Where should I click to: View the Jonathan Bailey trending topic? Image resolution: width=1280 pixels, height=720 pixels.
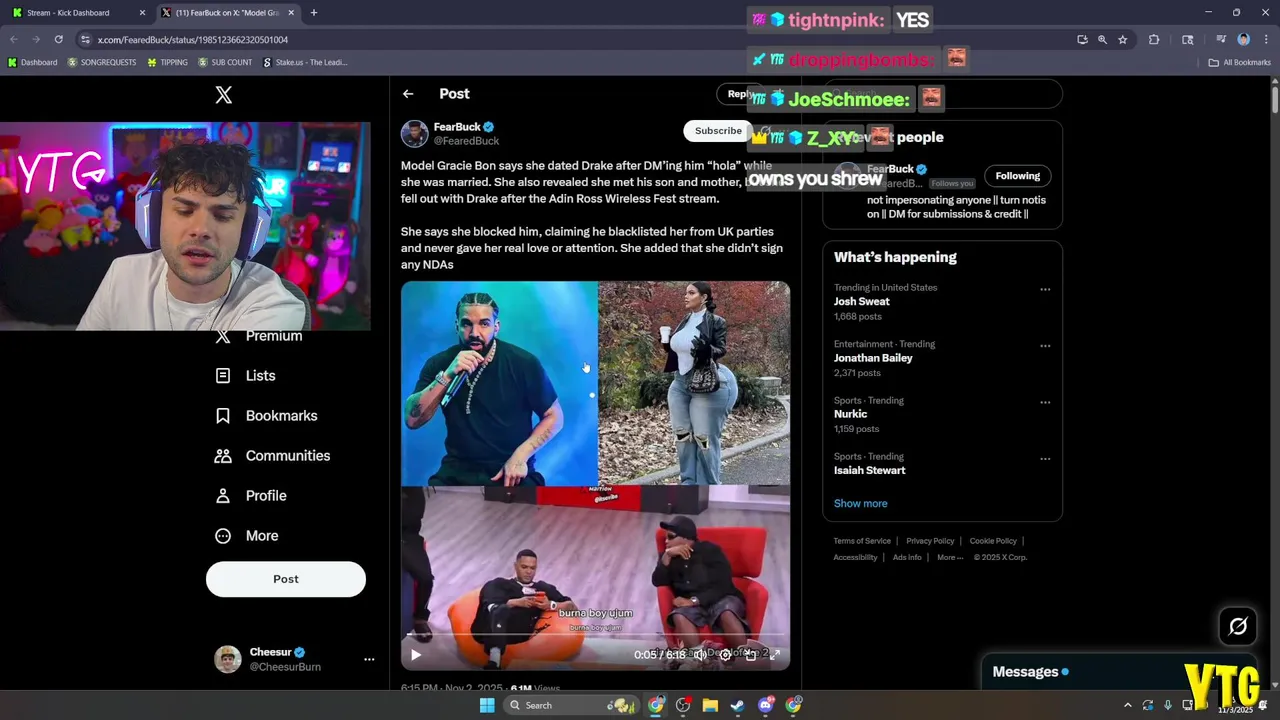click(x=873, y=358)
